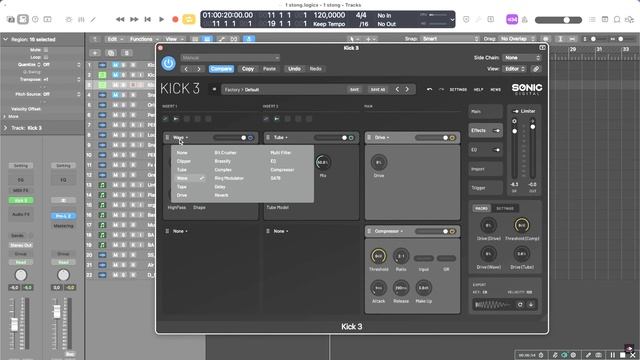This screenshot has width=640, height=360.
Task: Click the Compare button
Action: pyautogui.click(x=221, y=69)
